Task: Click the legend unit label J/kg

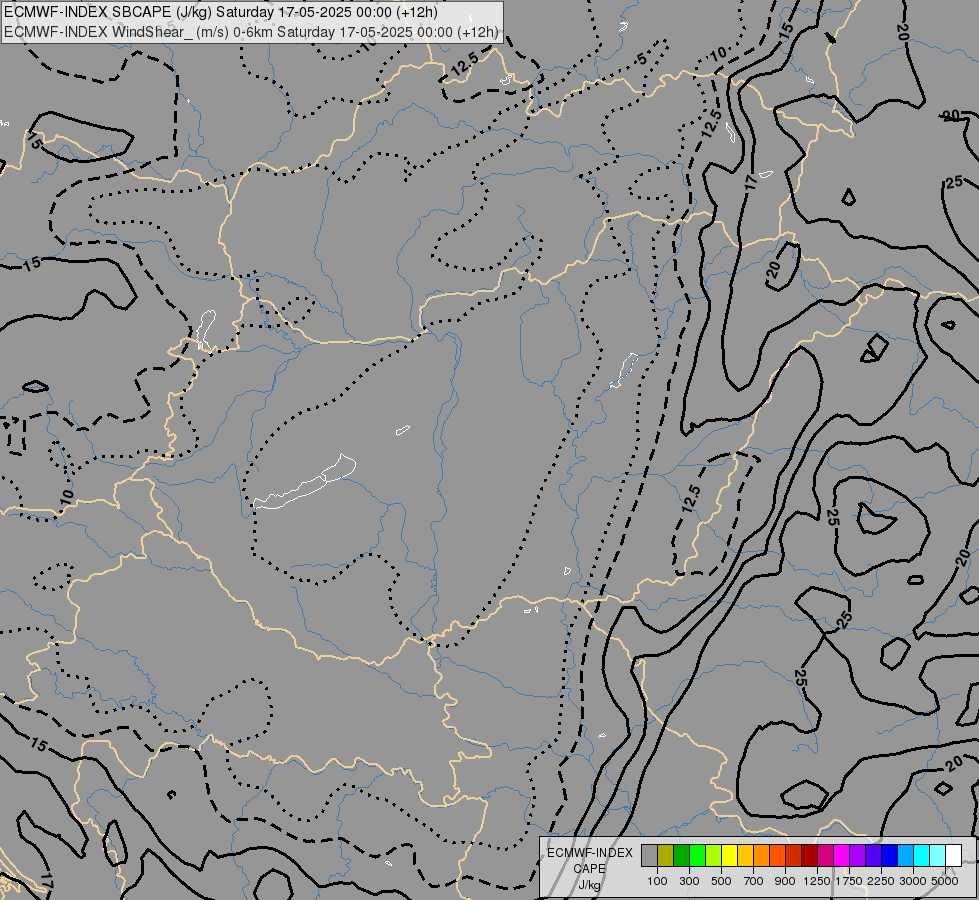Action: (589, 885)
